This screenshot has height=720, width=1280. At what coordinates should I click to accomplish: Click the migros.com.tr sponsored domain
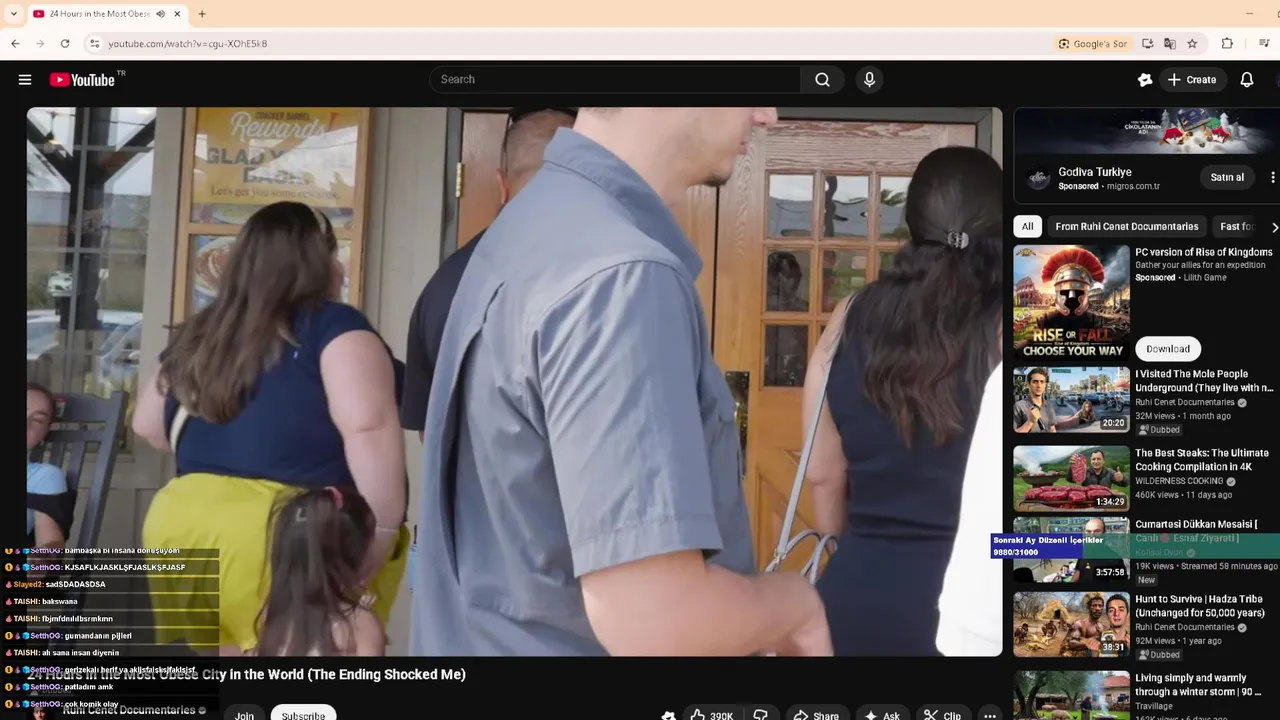tap(1133, 186)
